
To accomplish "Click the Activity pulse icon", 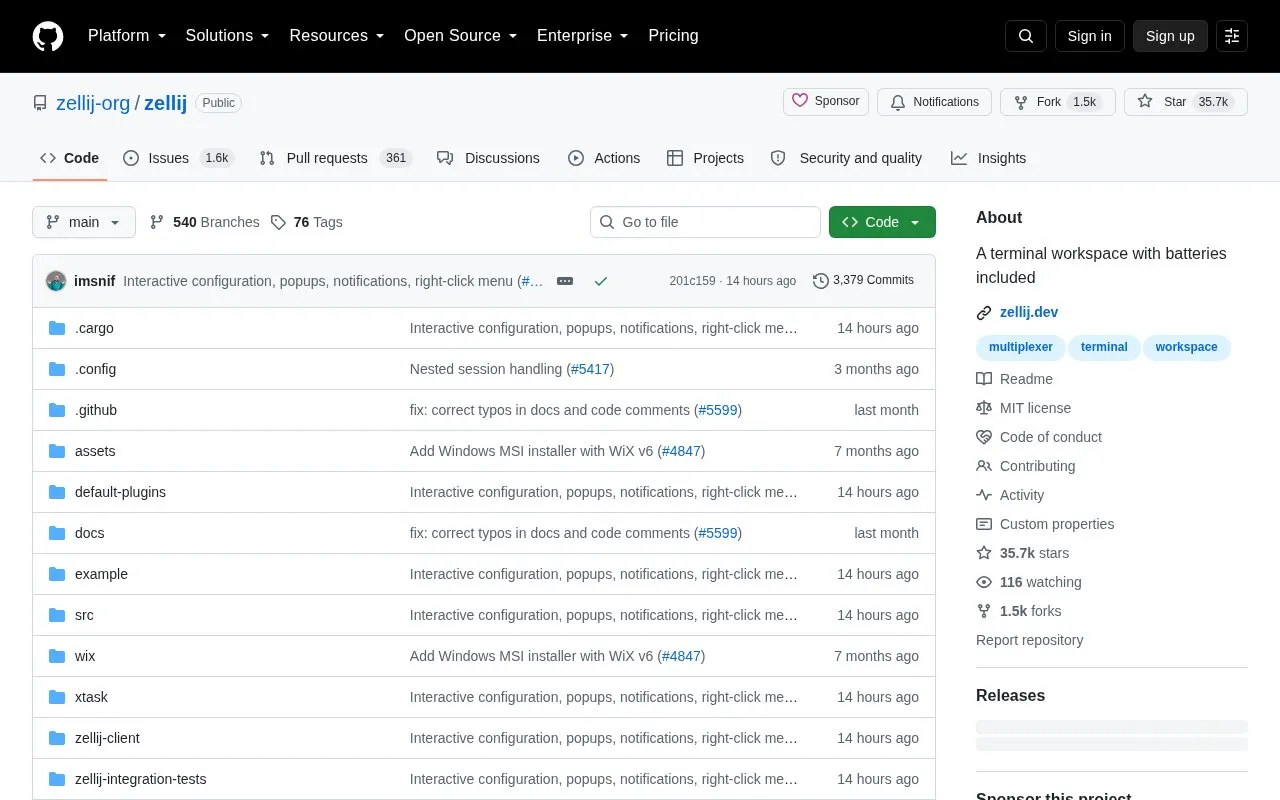I will [984, 495].
